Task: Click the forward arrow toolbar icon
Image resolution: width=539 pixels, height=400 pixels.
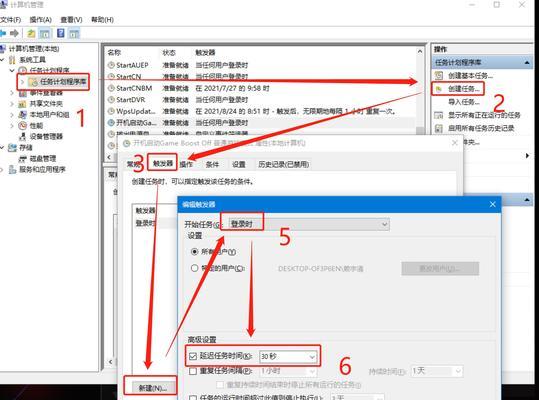Action: [14, 33]
